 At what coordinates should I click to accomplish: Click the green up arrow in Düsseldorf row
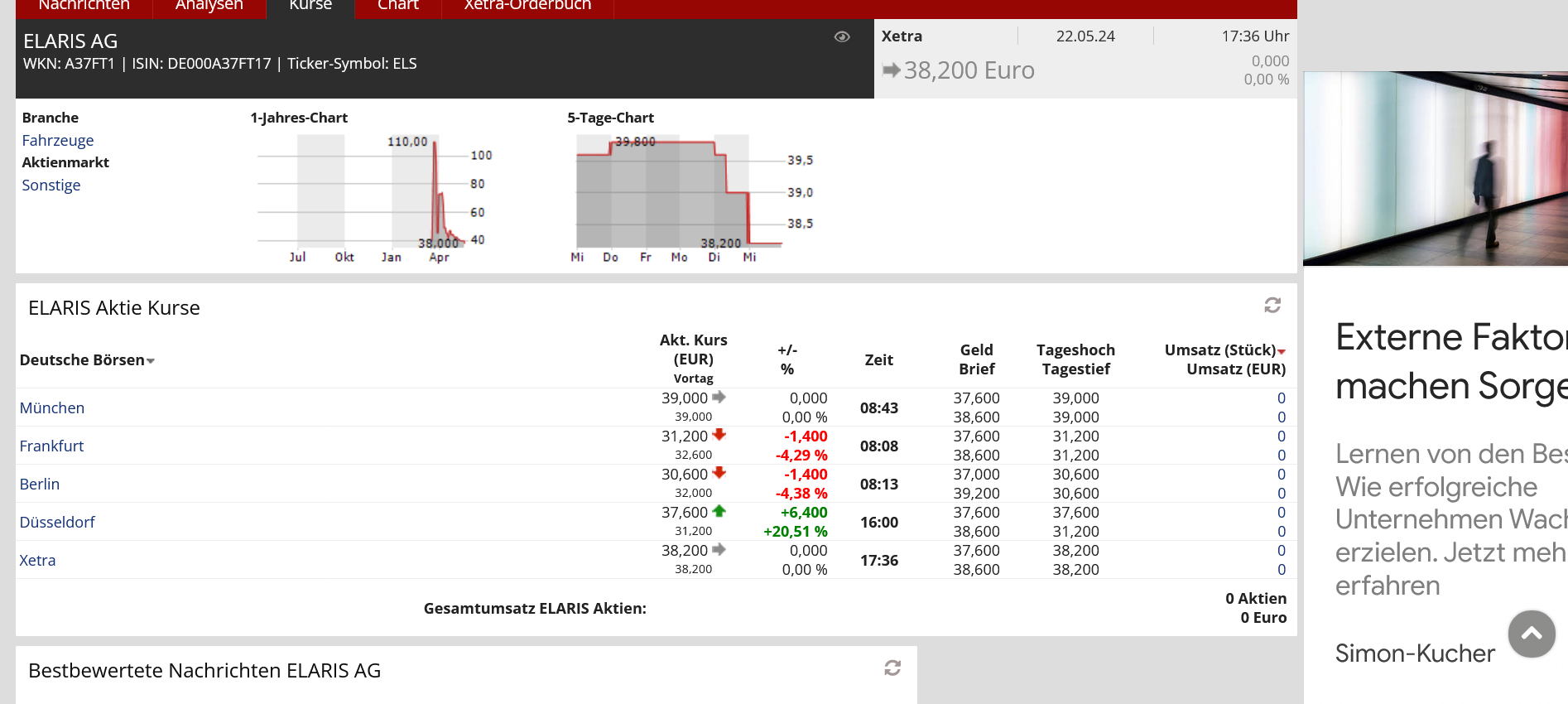(719, 511)
